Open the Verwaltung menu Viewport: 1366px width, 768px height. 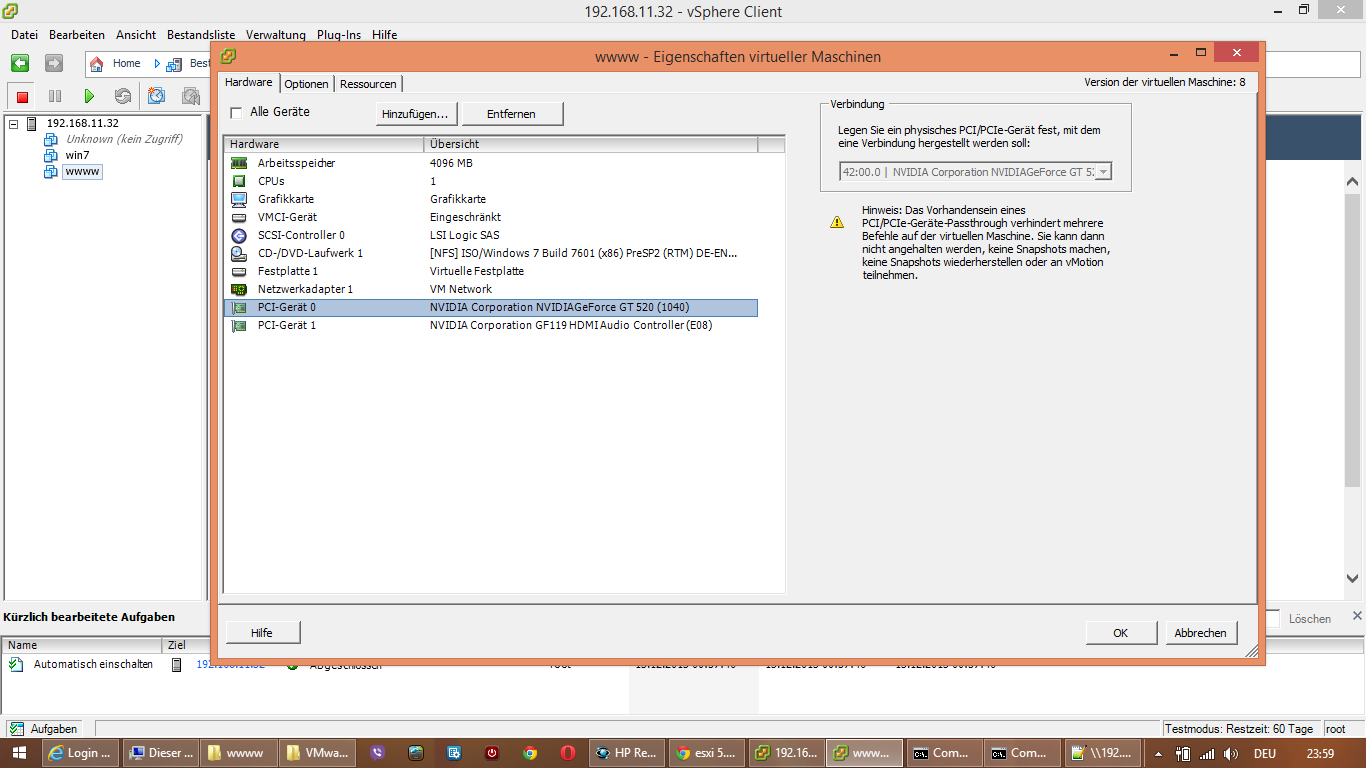click(276, 34)
